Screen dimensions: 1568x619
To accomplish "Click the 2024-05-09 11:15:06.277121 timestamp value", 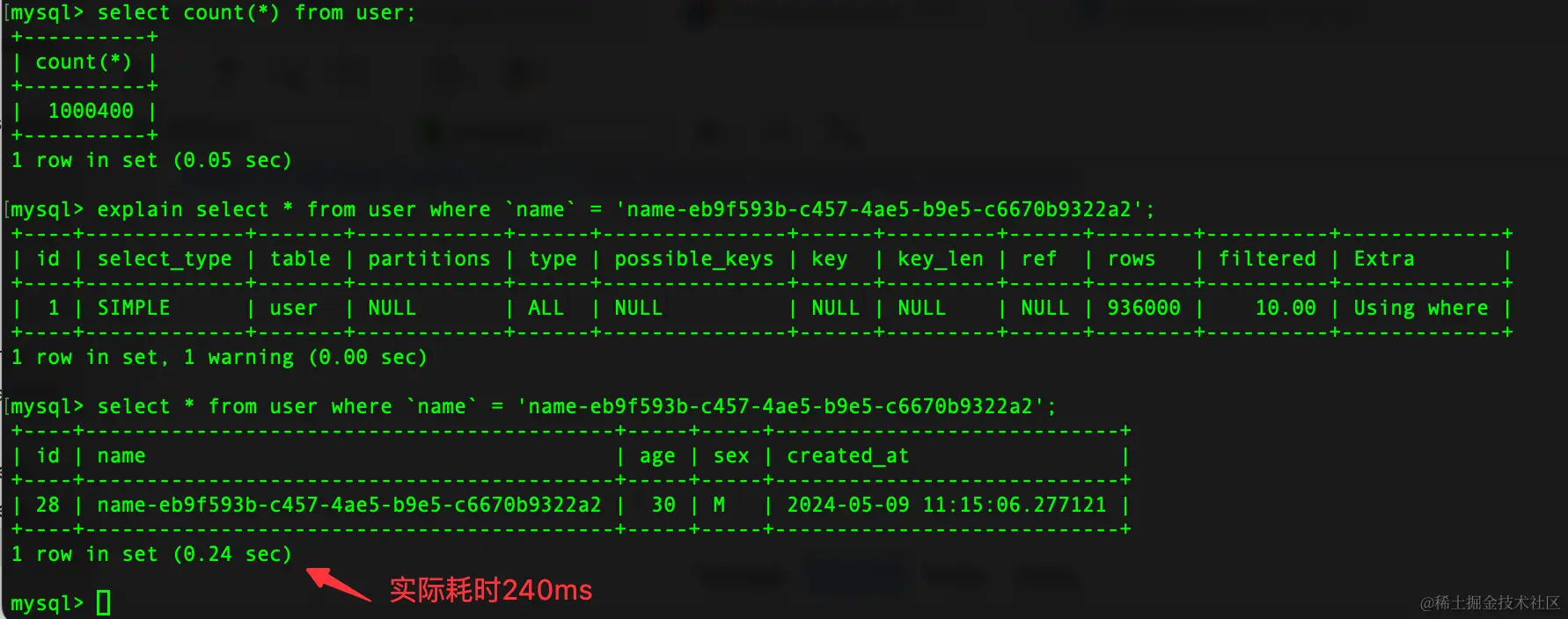I will (946, 505).
